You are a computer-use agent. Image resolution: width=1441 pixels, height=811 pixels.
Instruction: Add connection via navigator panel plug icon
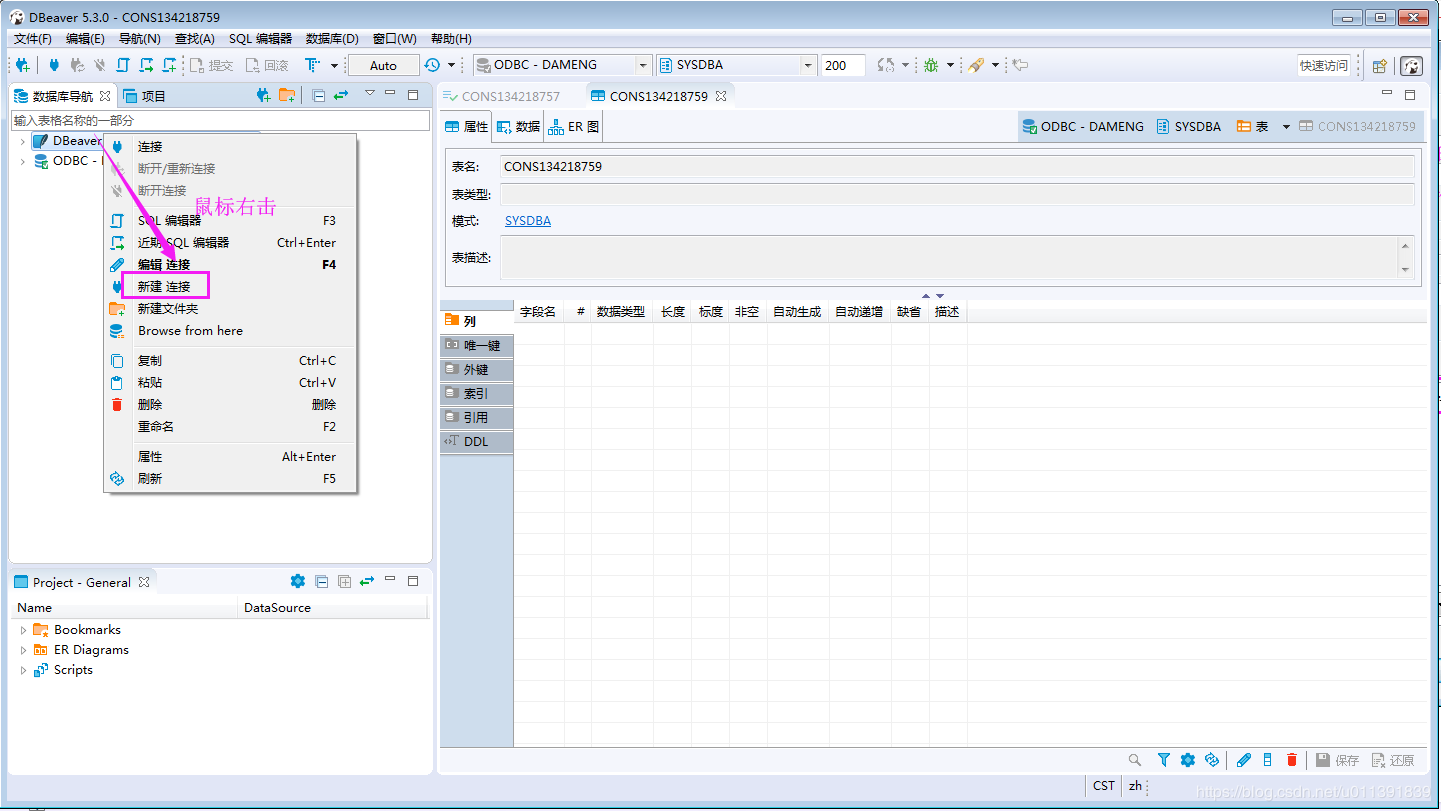click(x=264, y=96)
